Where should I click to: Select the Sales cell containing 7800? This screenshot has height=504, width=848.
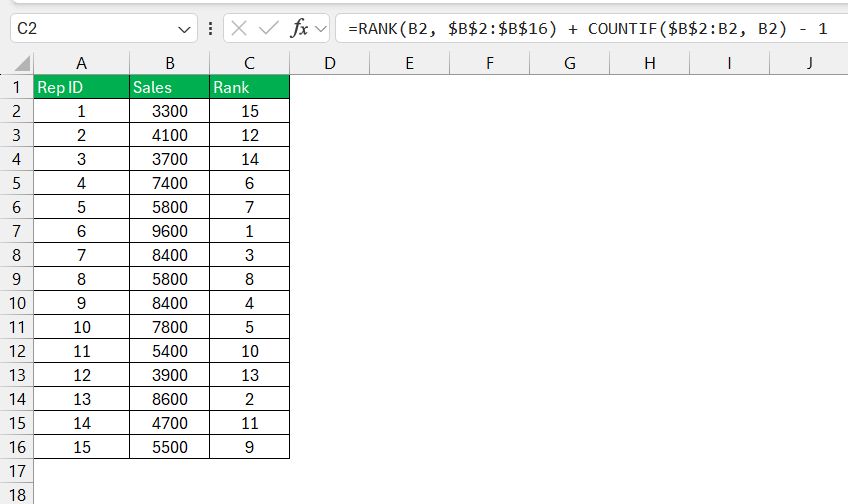170,327
